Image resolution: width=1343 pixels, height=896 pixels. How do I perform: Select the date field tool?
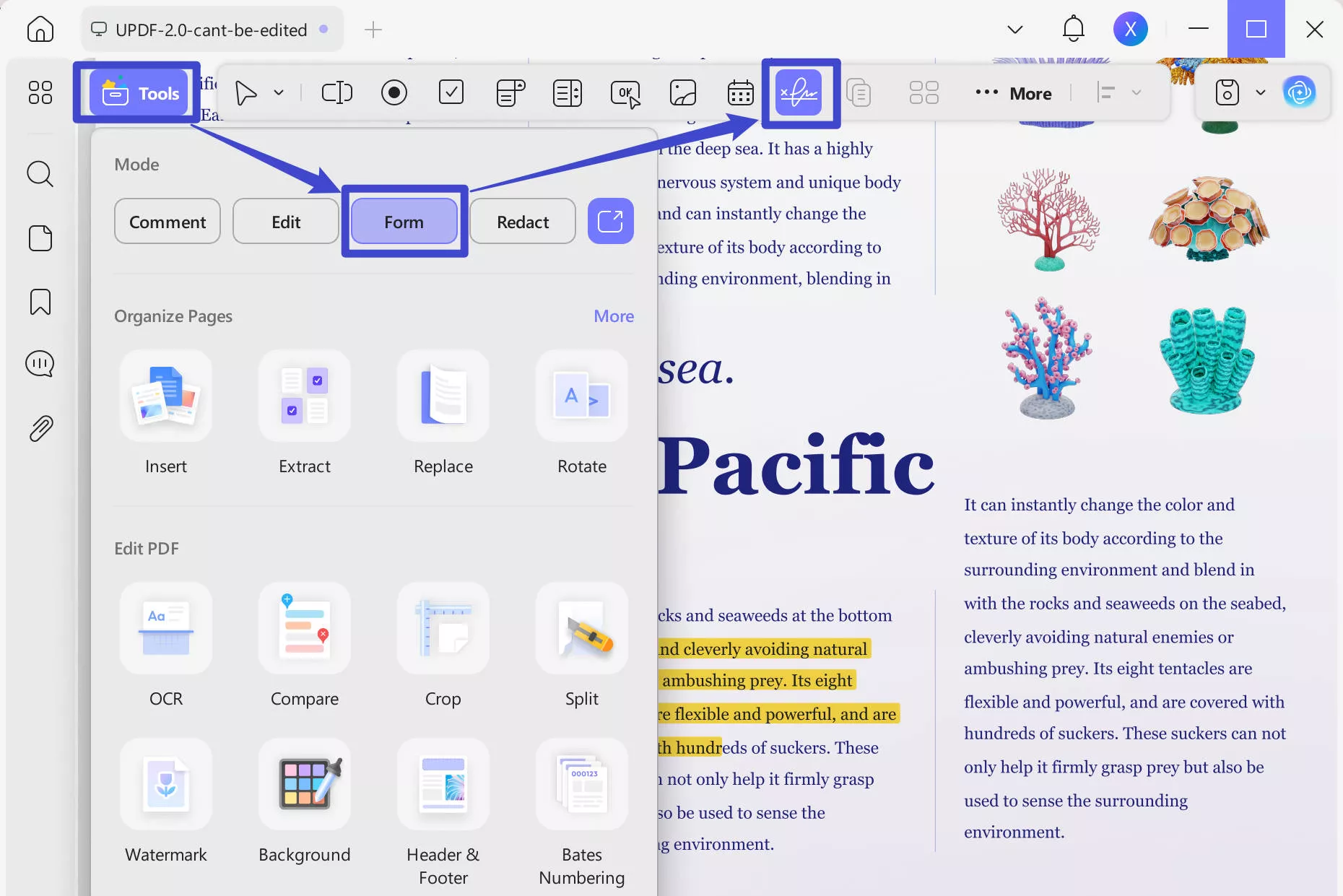point(740,92)
